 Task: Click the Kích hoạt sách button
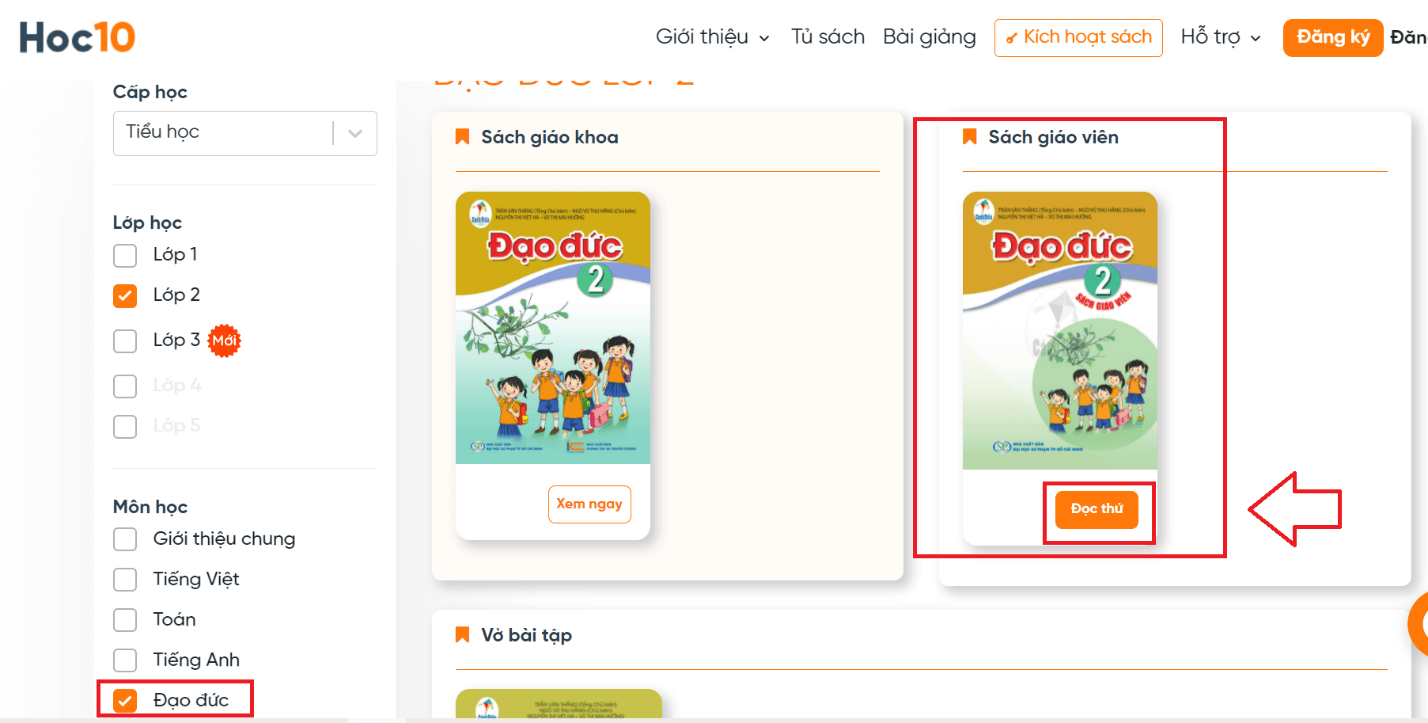1078,38
